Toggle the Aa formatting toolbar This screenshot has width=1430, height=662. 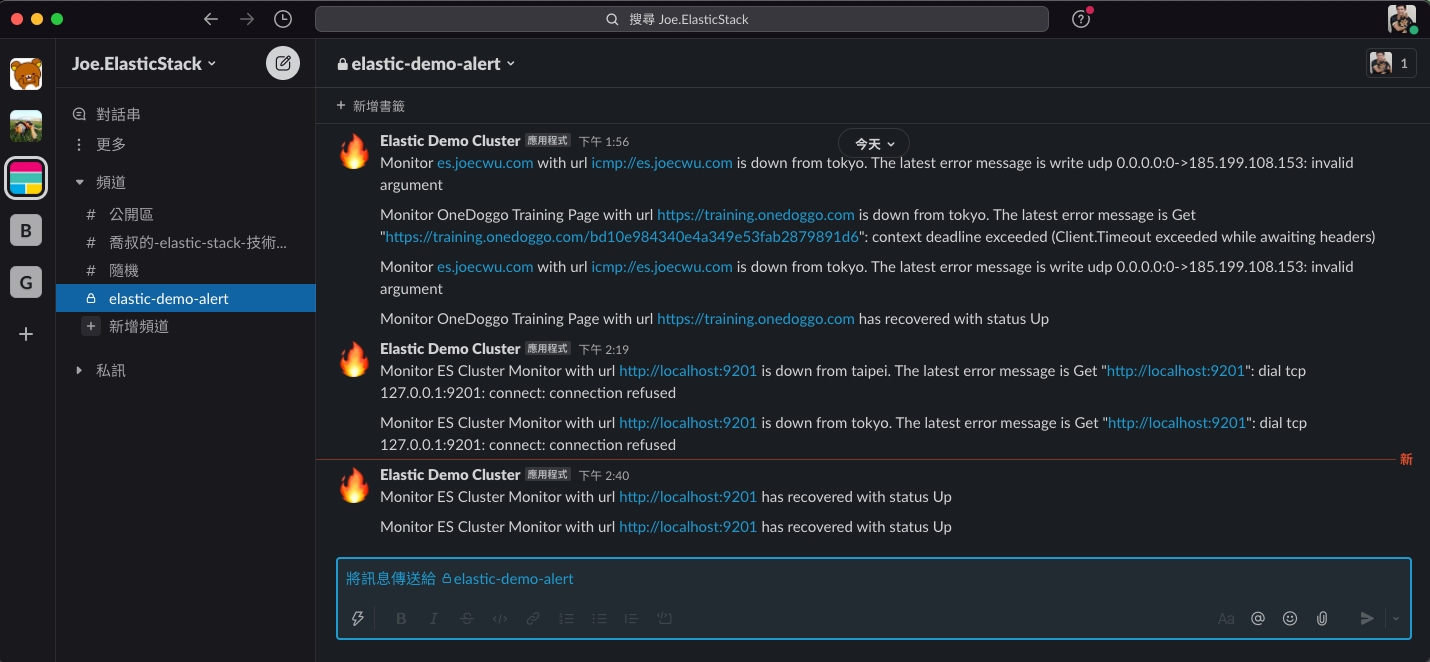(1226, 618)
